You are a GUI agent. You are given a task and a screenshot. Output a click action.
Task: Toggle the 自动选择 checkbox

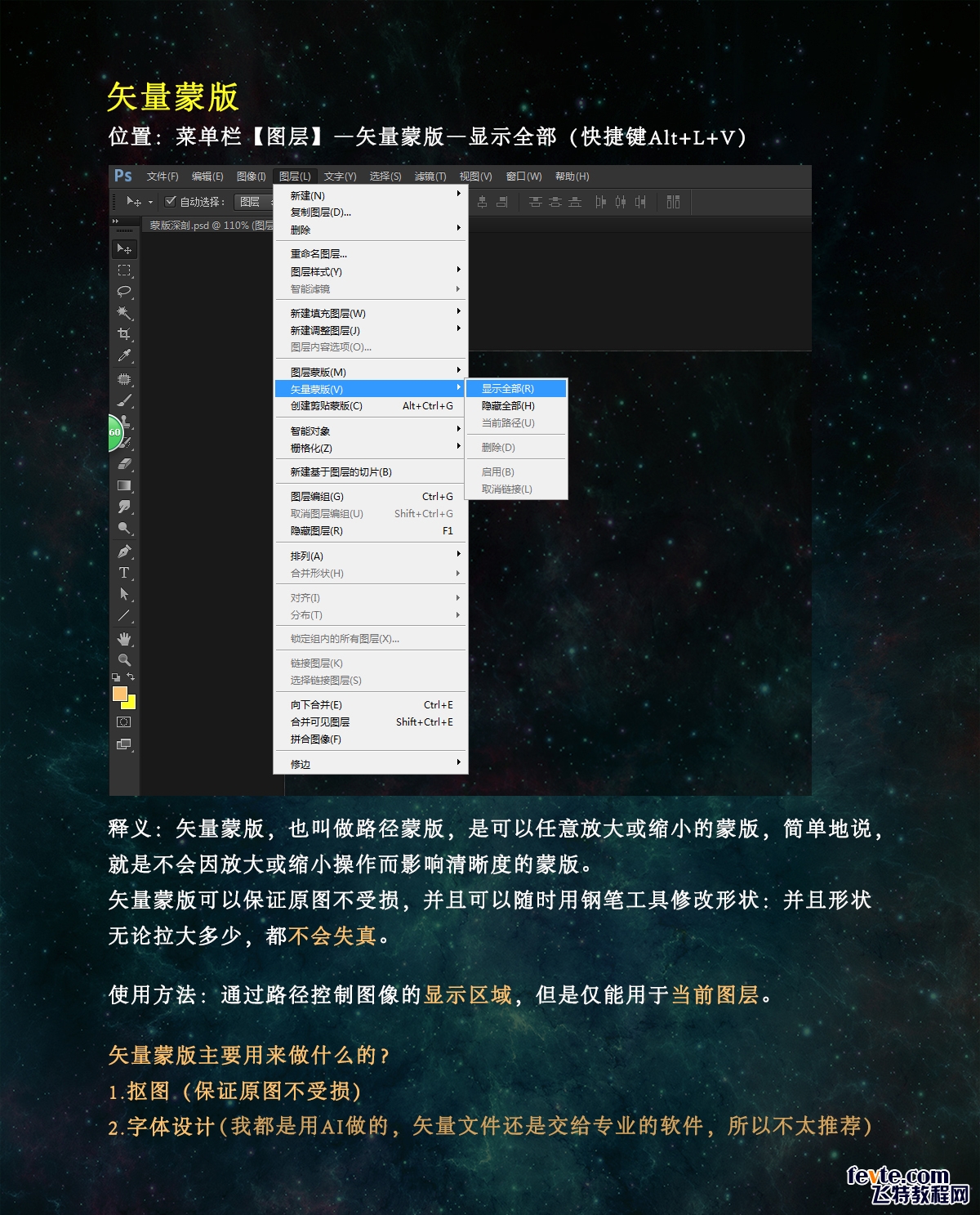point(171,201)
